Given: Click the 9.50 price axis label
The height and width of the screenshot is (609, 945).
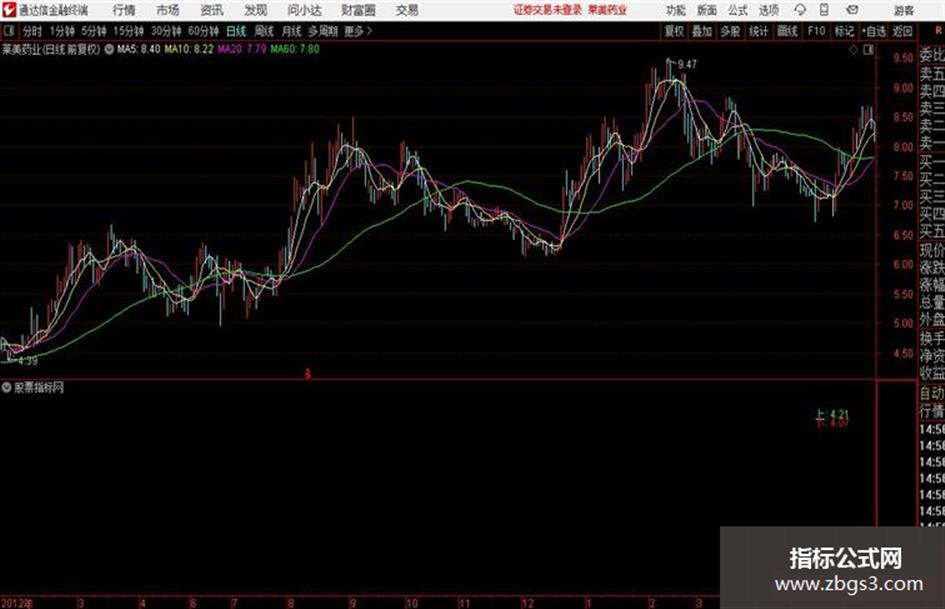Looking at the screenshot, I should tap(903, 58).
